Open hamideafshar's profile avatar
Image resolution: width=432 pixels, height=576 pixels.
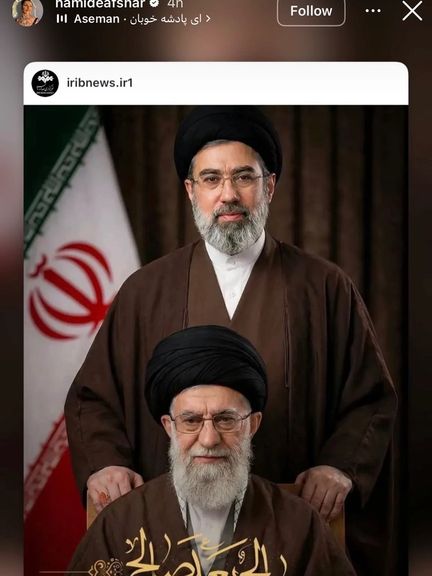click(28, 12)
